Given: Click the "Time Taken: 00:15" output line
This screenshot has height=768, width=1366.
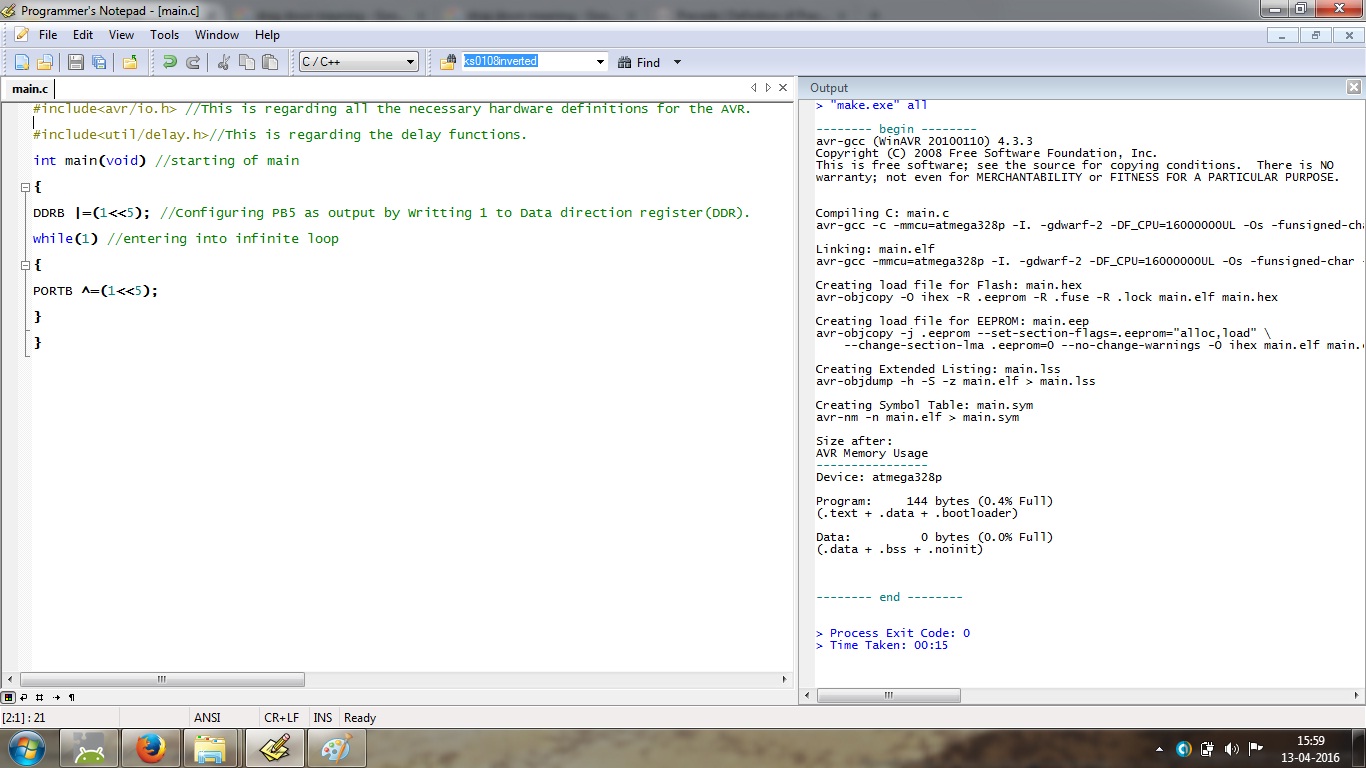Looking at the screenshot, I should point(882,645).
